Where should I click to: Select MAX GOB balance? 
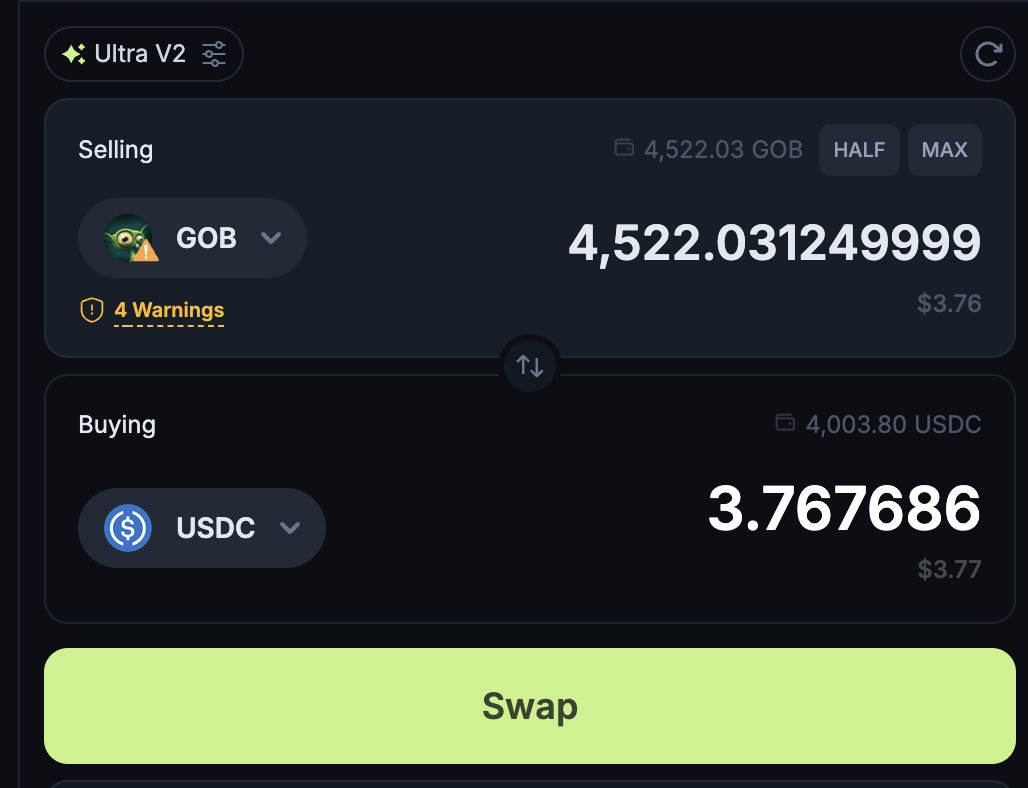(x=944, y=149)
